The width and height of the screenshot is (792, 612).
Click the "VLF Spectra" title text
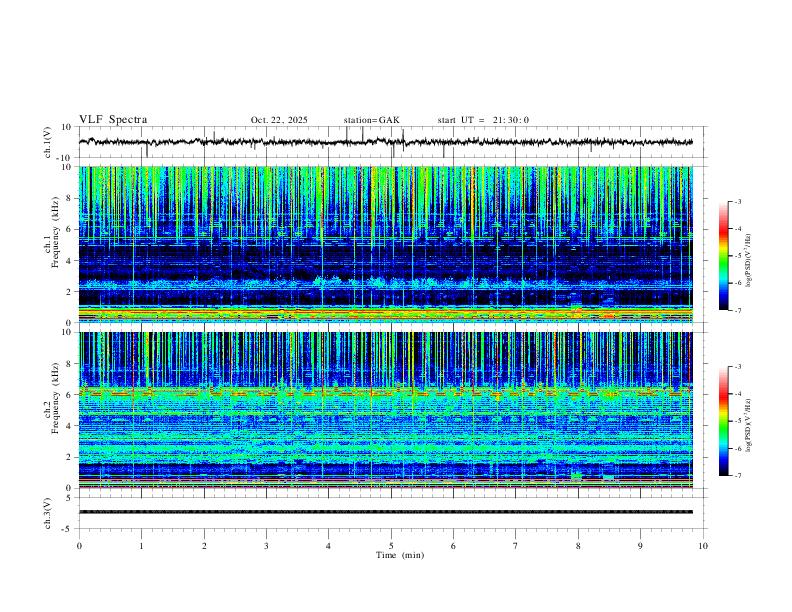(113, 120)
